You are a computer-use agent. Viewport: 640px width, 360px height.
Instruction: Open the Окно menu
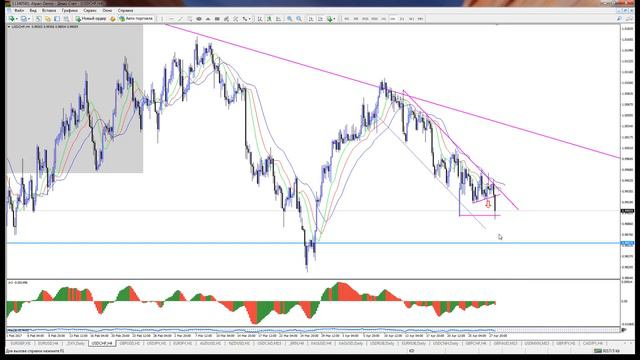pos(107,10)
